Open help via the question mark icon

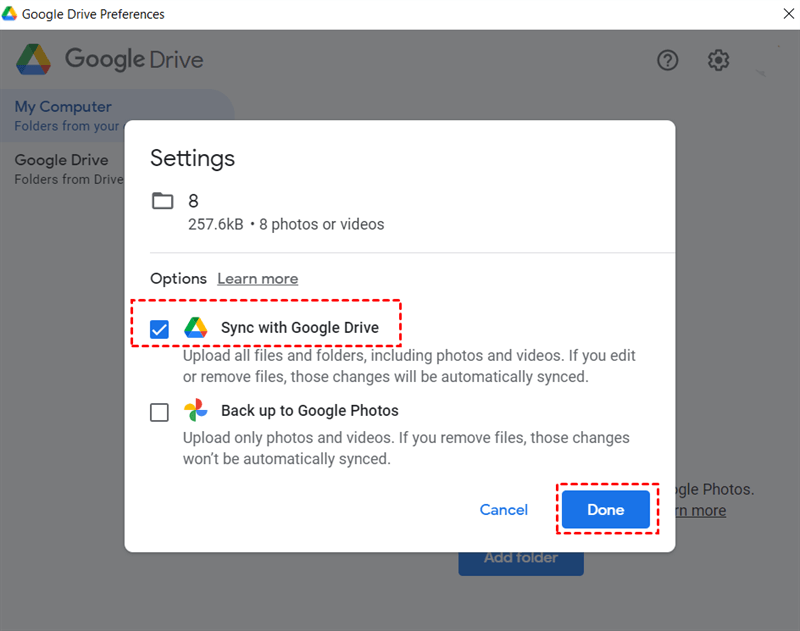coord(667,60)
